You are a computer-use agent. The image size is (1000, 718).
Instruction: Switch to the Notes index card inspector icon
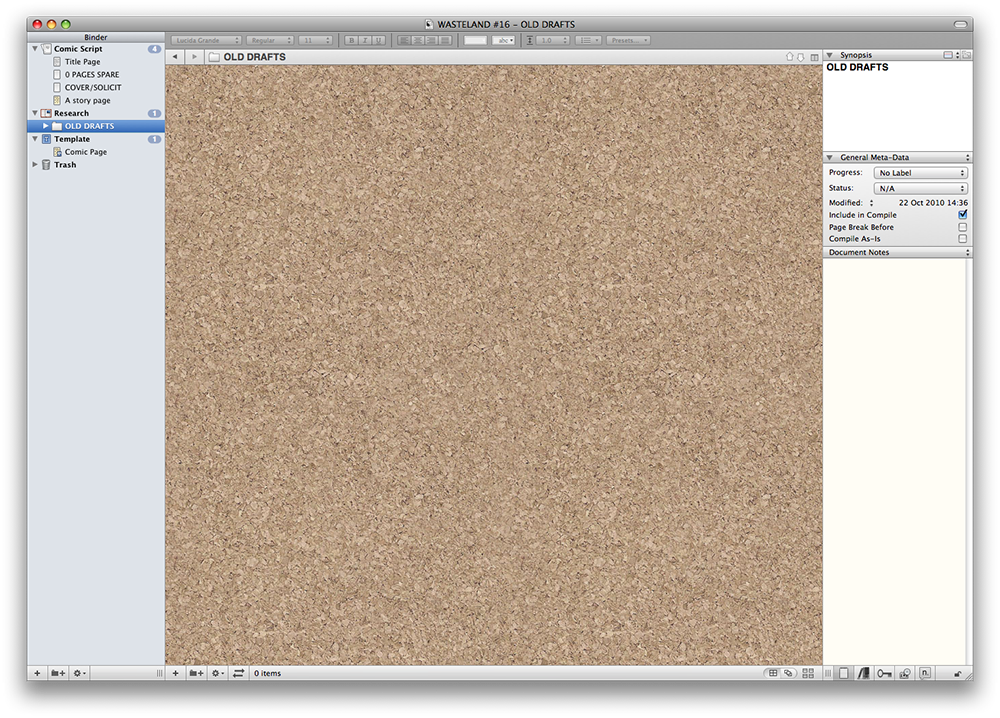(844, 674)
